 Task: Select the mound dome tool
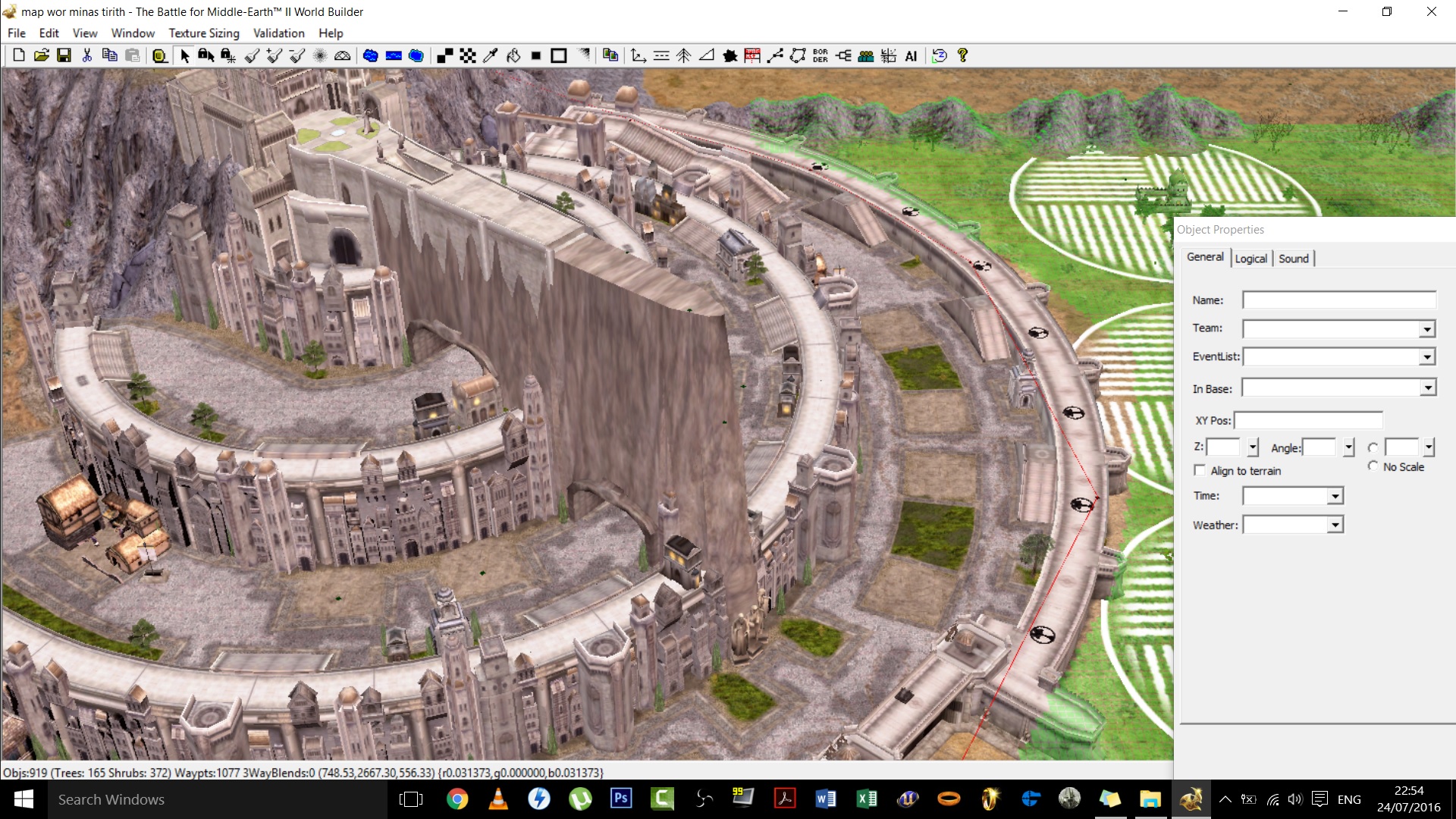click(x=343, y=55)
